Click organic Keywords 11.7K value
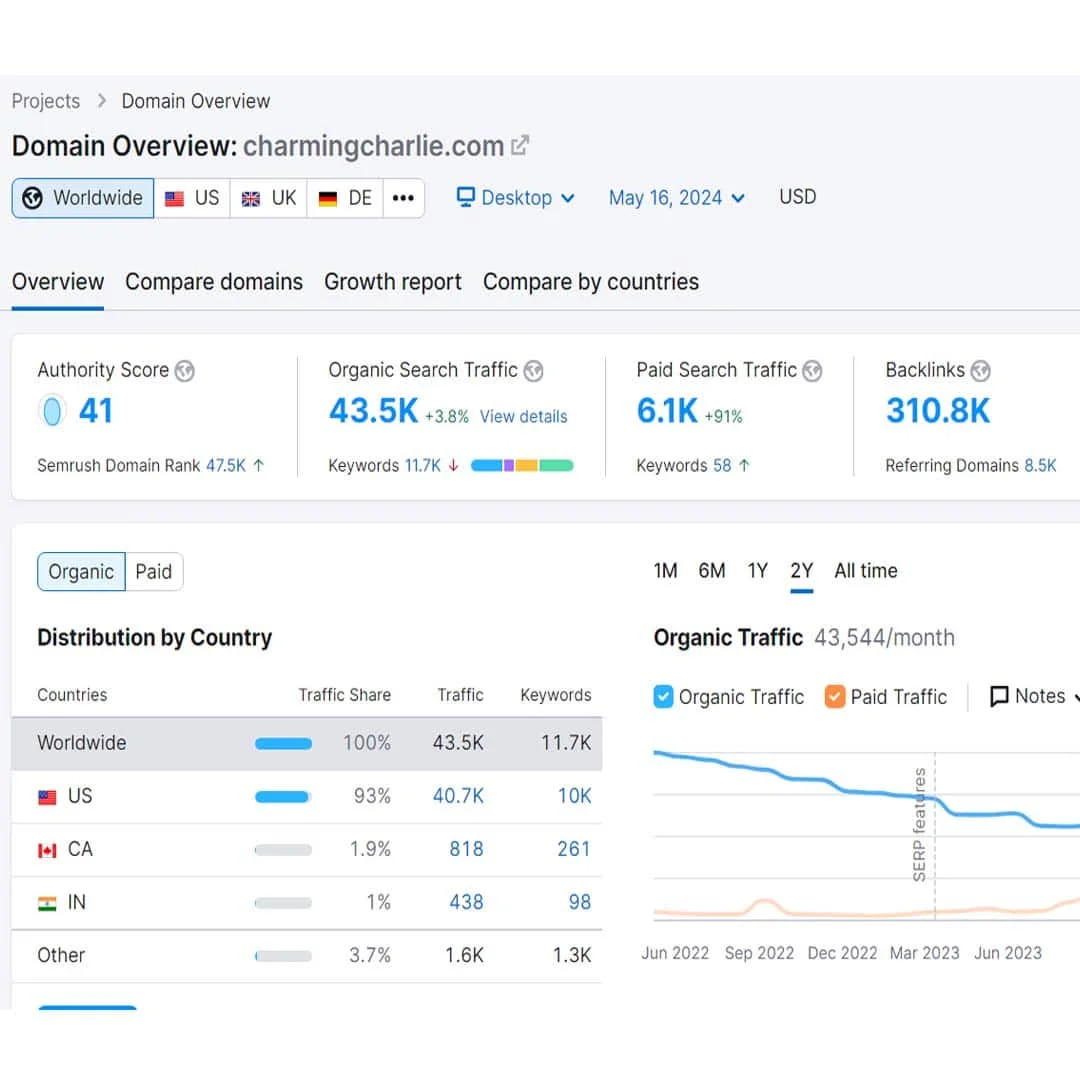Screen dimensions: 1080x1080 click(x=423, y=466)
